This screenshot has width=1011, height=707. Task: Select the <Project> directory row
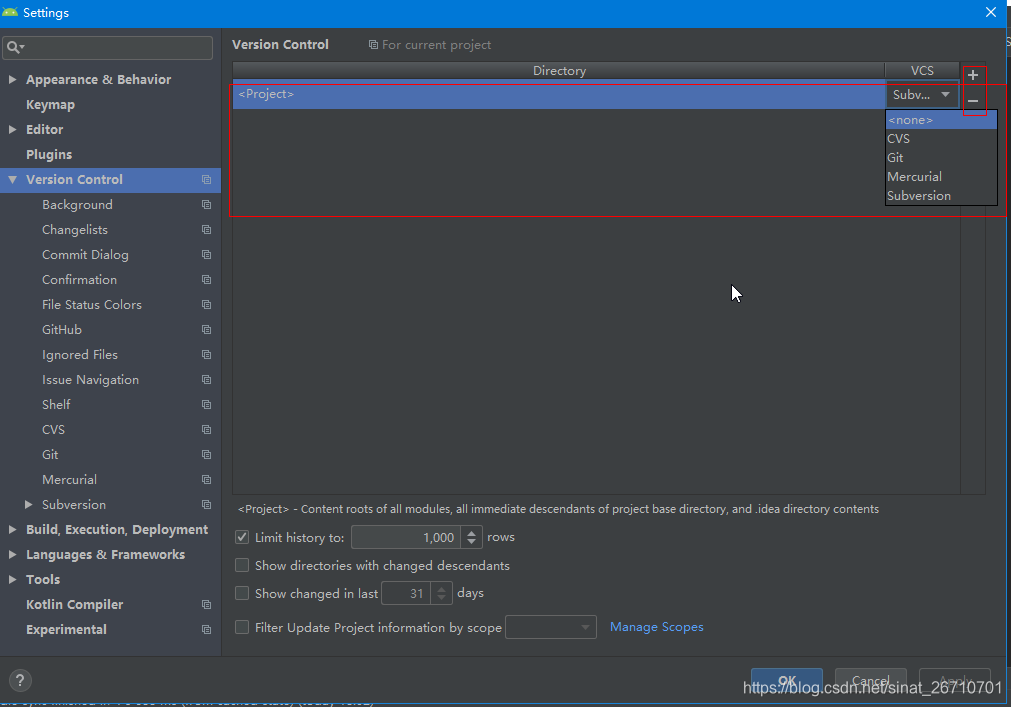pyautogui.click(x=559, y=95)
